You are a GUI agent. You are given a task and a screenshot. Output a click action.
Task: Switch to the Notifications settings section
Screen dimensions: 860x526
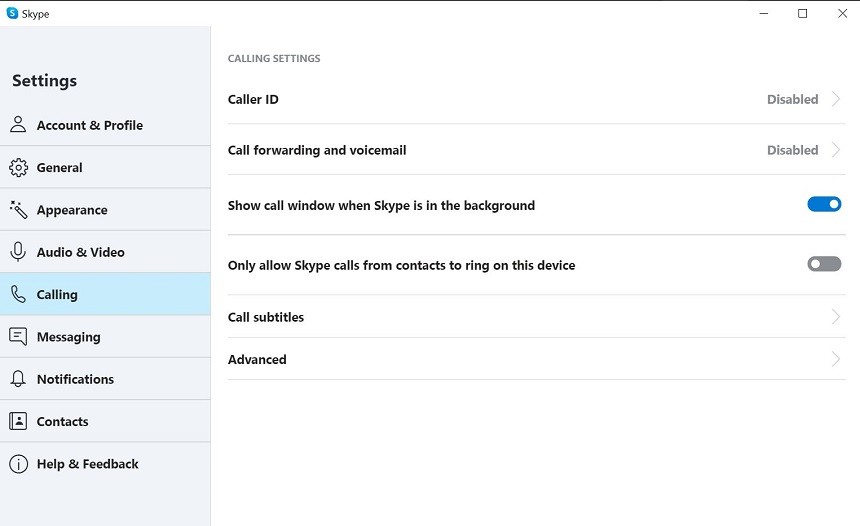click(x=105, y=379)
